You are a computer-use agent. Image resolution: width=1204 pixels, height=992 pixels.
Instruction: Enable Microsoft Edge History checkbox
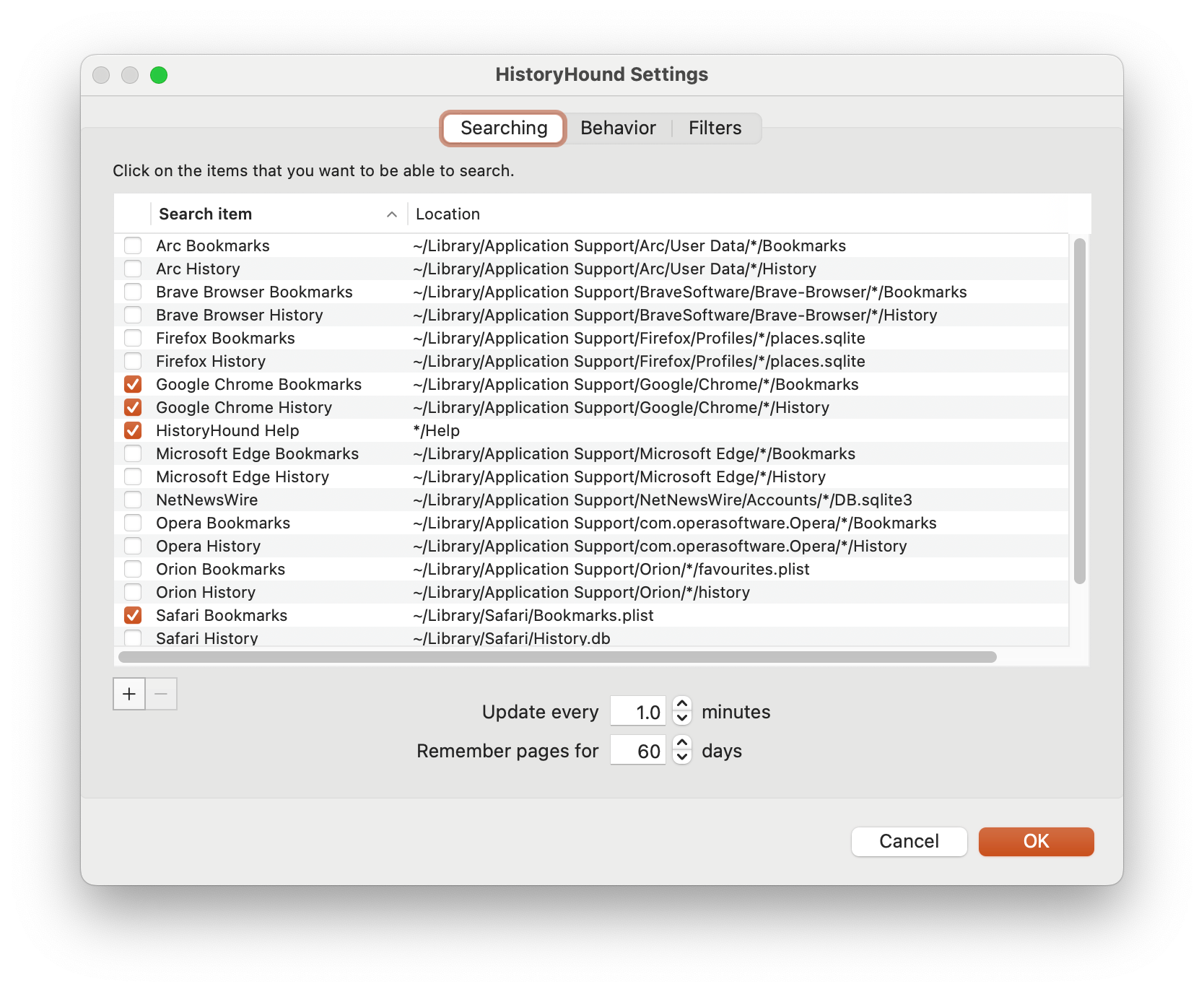click(x=133, y=477)
